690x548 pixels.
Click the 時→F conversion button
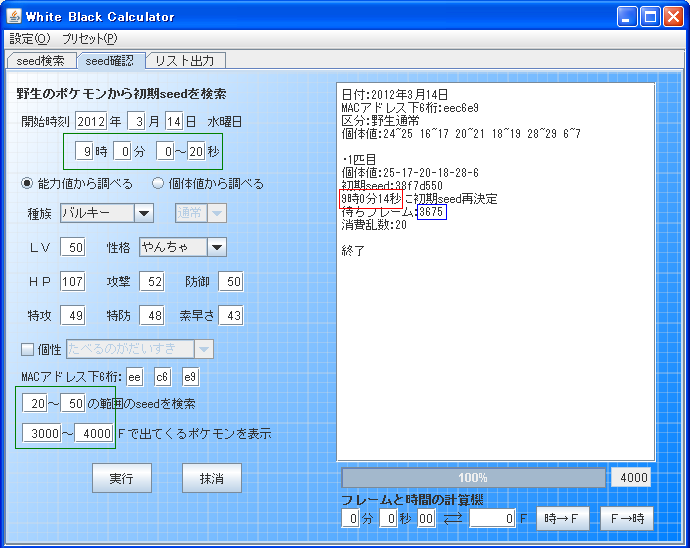(x=562, y=519)
